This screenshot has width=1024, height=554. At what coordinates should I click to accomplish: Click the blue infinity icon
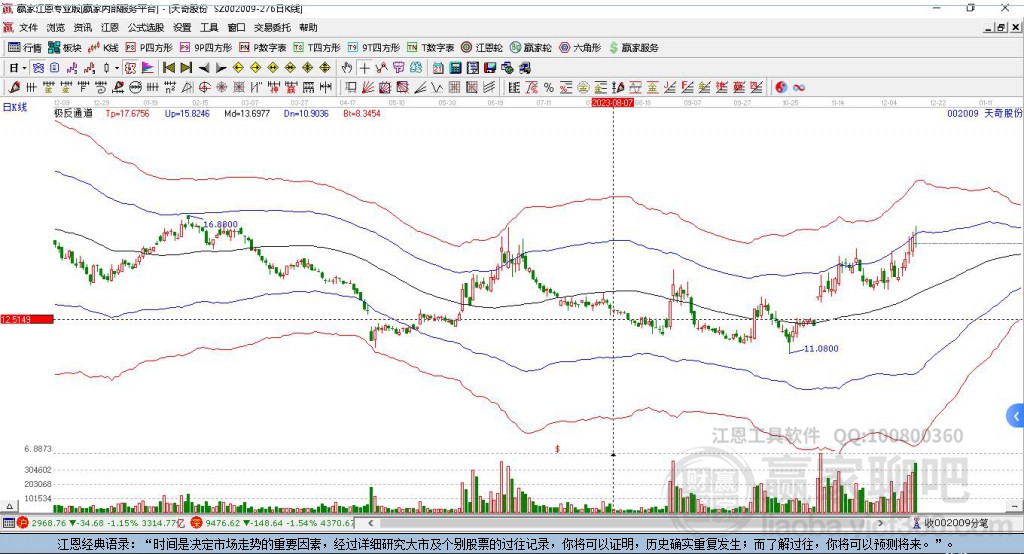pos(799,87)
